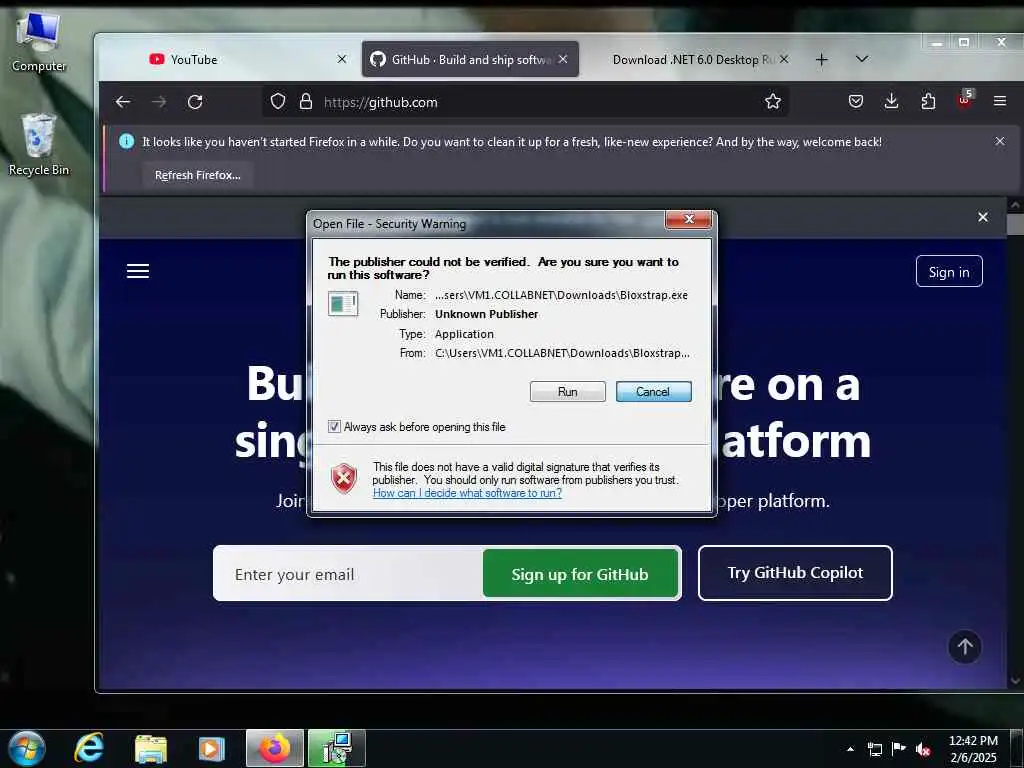Uncheck Always ask before opening this file
Image resolution: width=1024 pixels, height=768 pixels.
coord(334,426)
